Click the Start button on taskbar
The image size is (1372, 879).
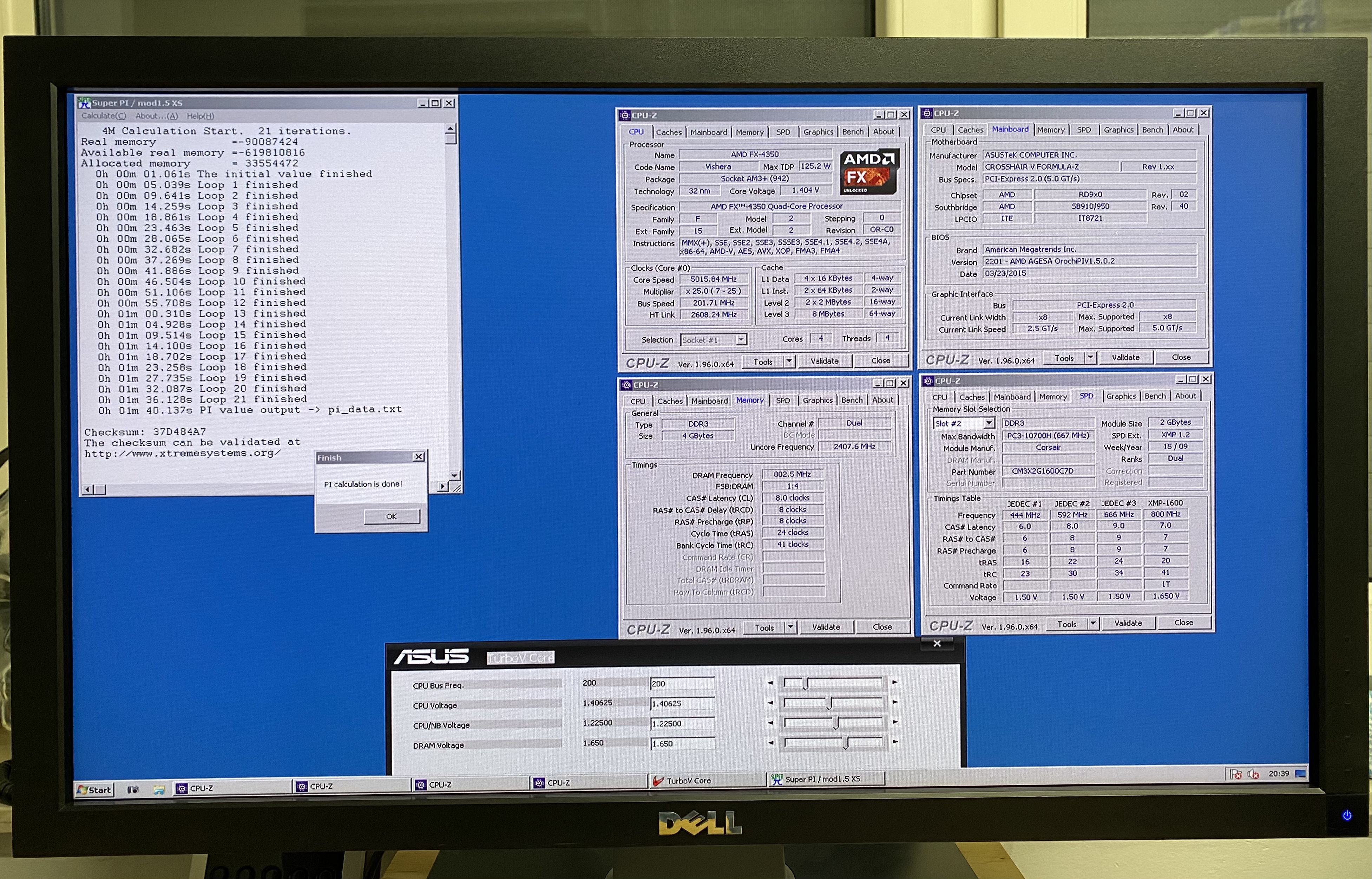pyautogui.click(x=95, y=789)
